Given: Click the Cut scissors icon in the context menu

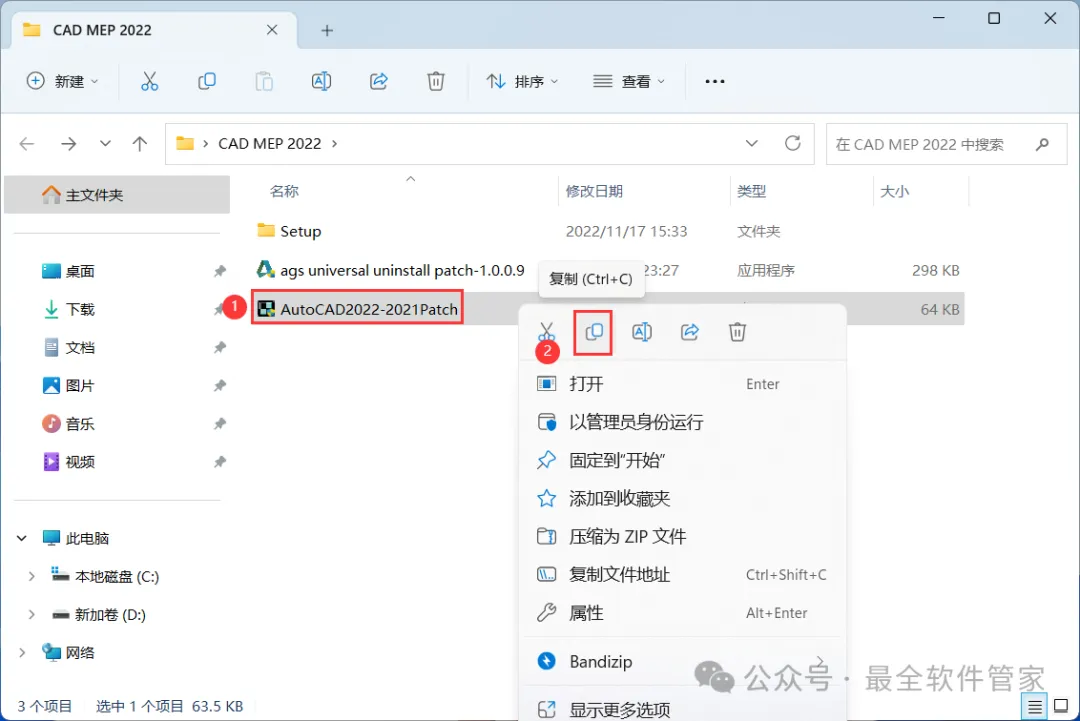Looking at the screenshot, I should (546, 332).
